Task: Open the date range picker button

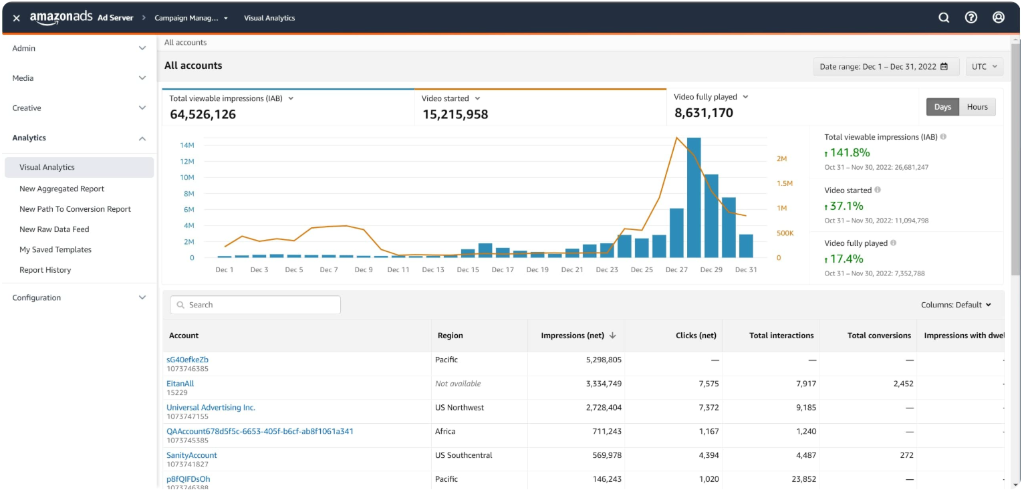Action: tap(886, 67)
